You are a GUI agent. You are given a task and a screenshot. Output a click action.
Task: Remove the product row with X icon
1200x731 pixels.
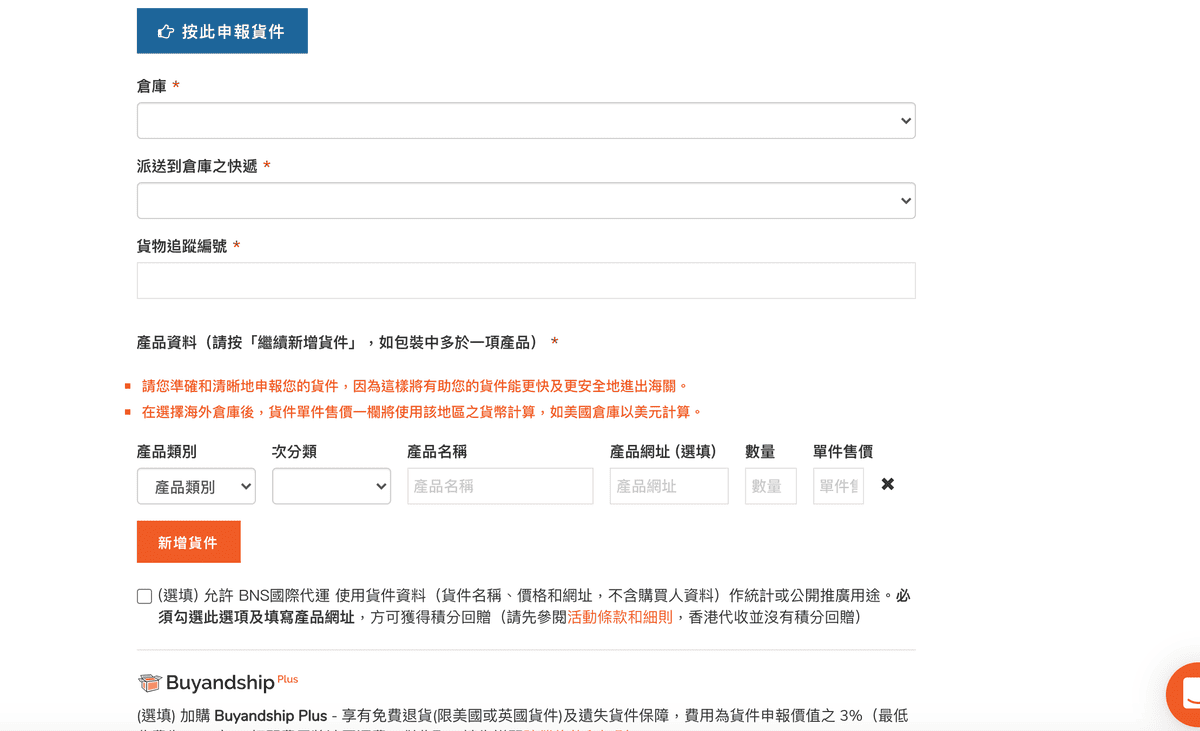click(x=888, y=484)
